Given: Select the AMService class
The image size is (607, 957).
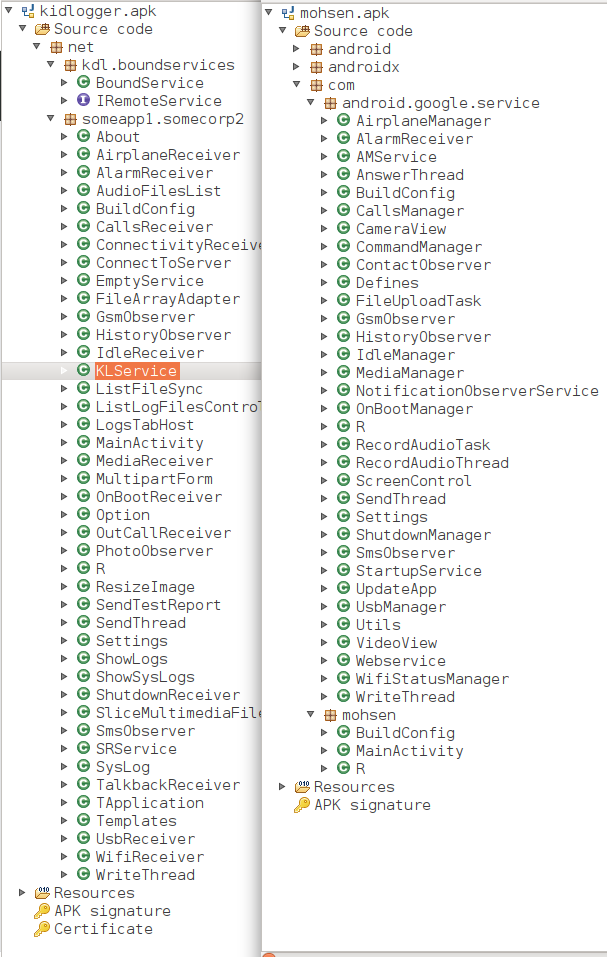Looking at the screenshot, I should (397, 157).
